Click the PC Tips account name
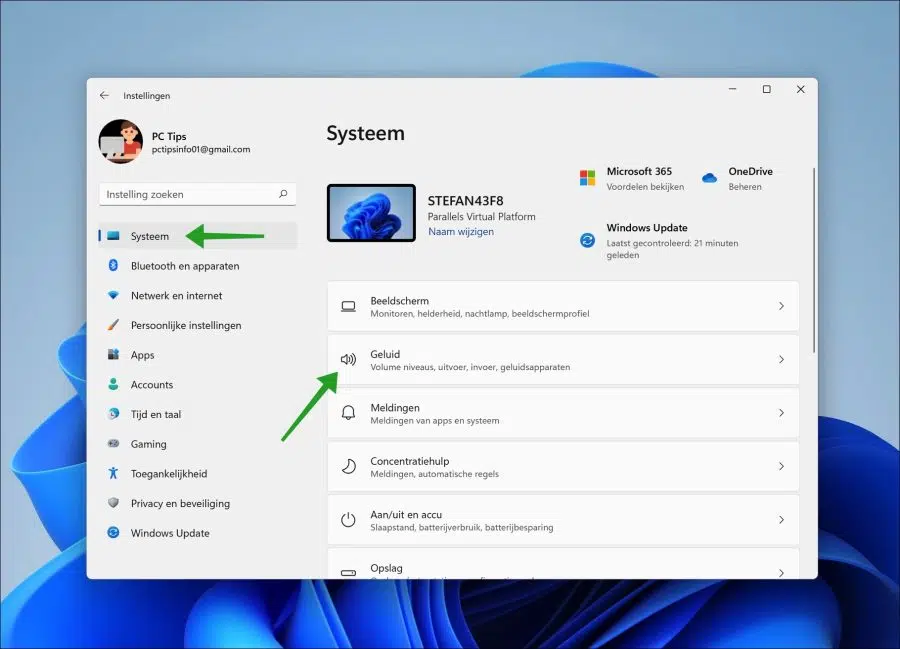 (x=169, y=137)
